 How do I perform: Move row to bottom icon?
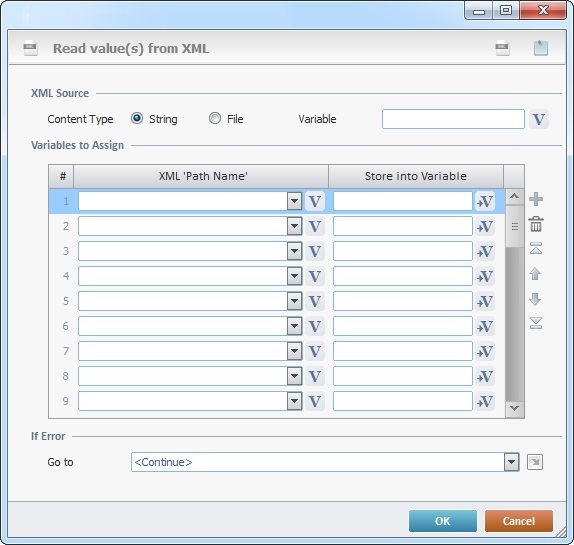[536, 323]
